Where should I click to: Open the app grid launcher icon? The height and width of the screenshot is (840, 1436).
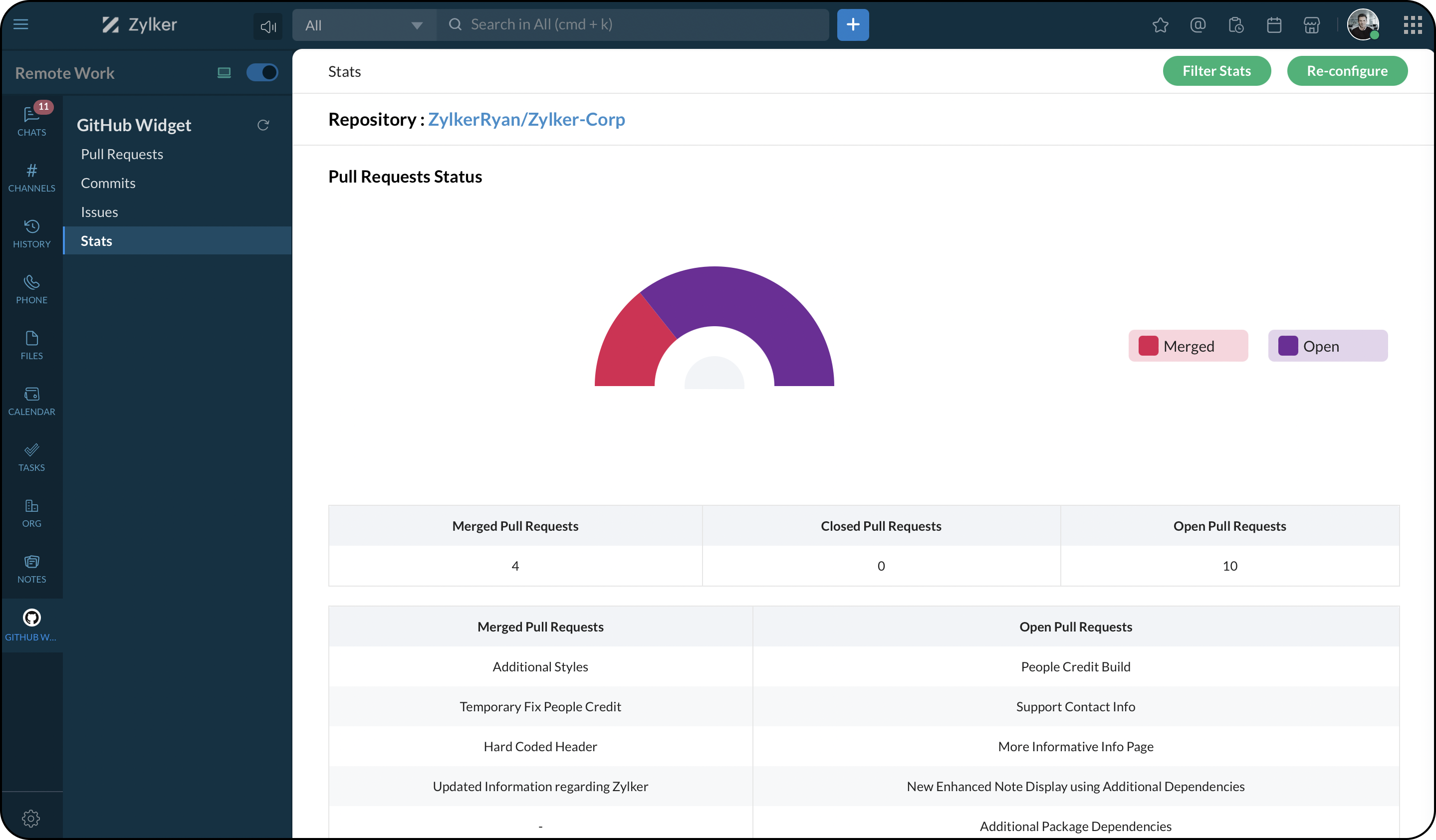1413,25
